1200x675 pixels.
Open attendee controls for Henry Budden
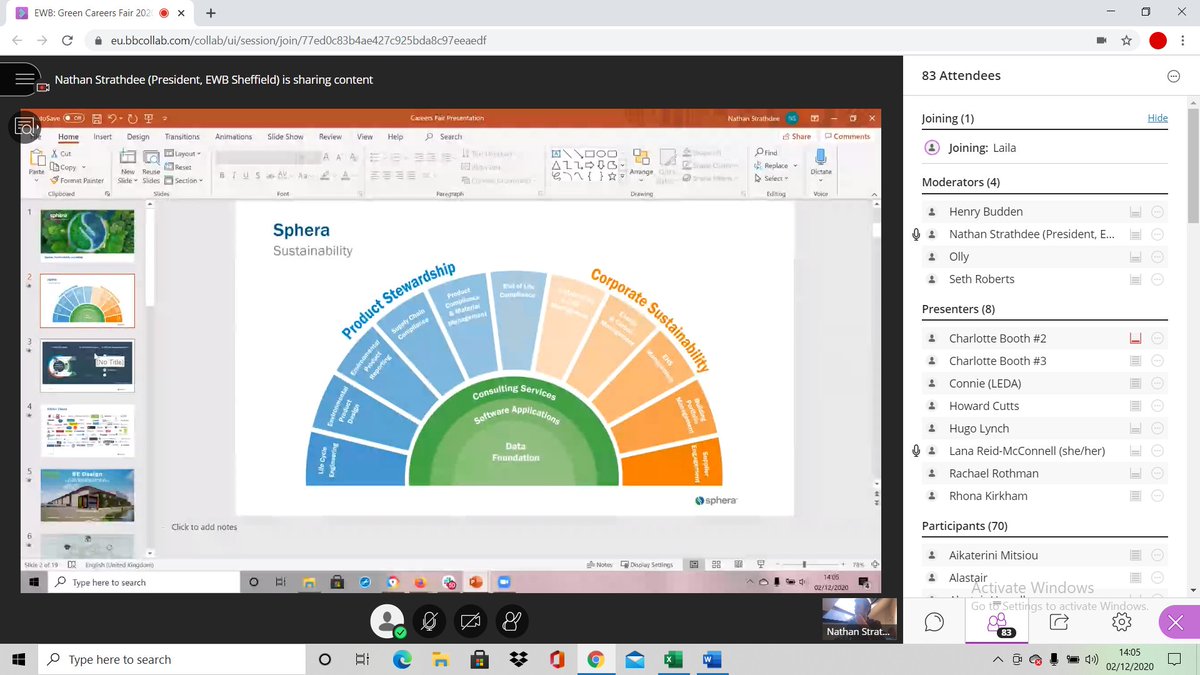click(x=1157, y=212)
